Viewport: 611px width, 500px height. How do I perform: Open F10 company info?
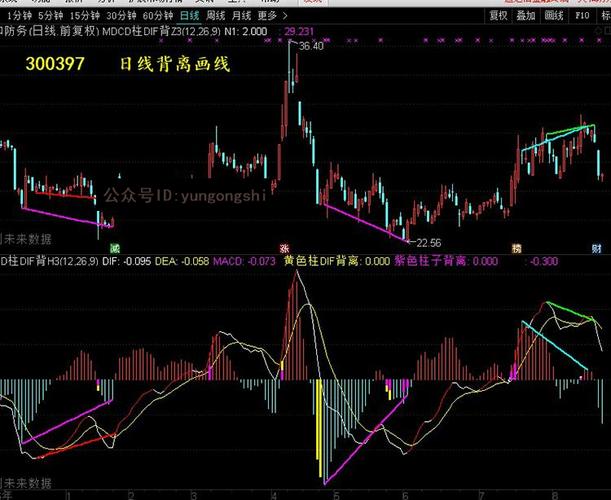click(582, 16)
